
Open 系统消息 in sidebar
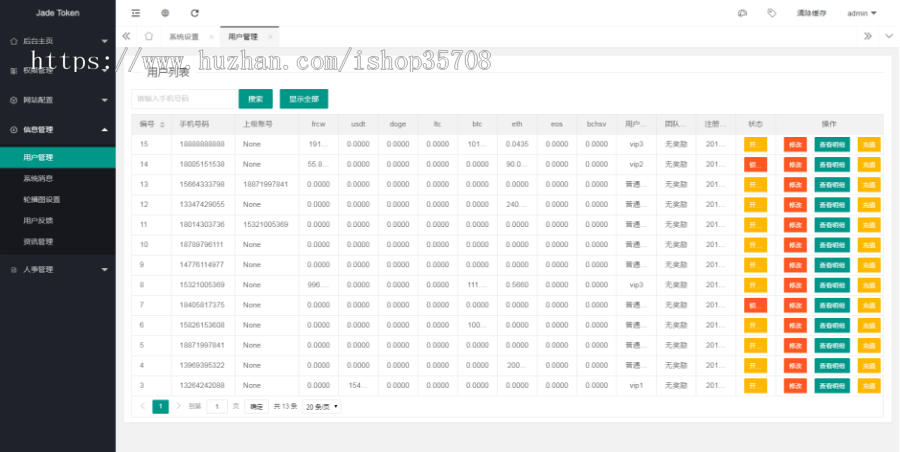[x=57, y=179]
